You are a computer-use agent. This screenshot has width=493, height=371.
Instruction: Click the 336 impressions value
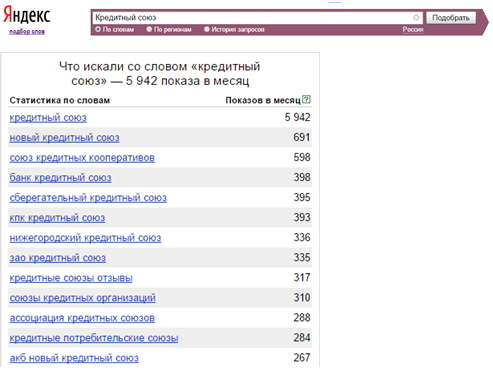(x=302, y=237)
